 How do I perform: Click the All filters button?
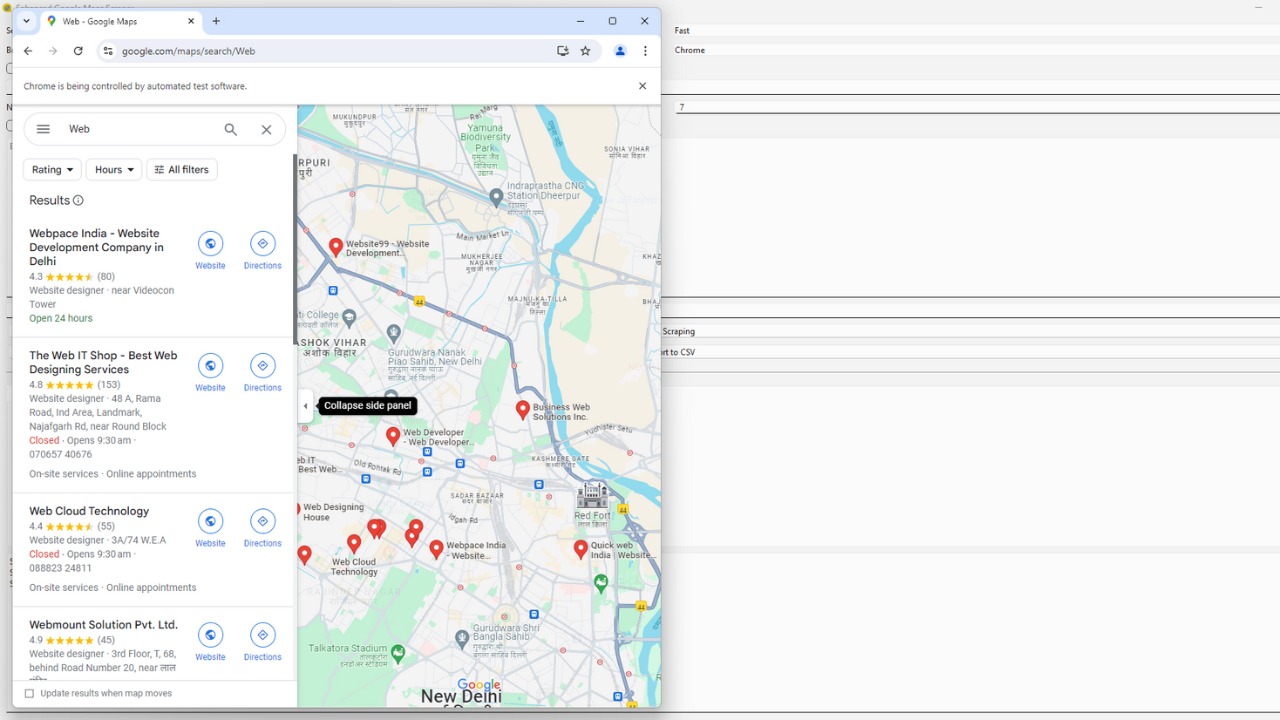pos(181,169)
